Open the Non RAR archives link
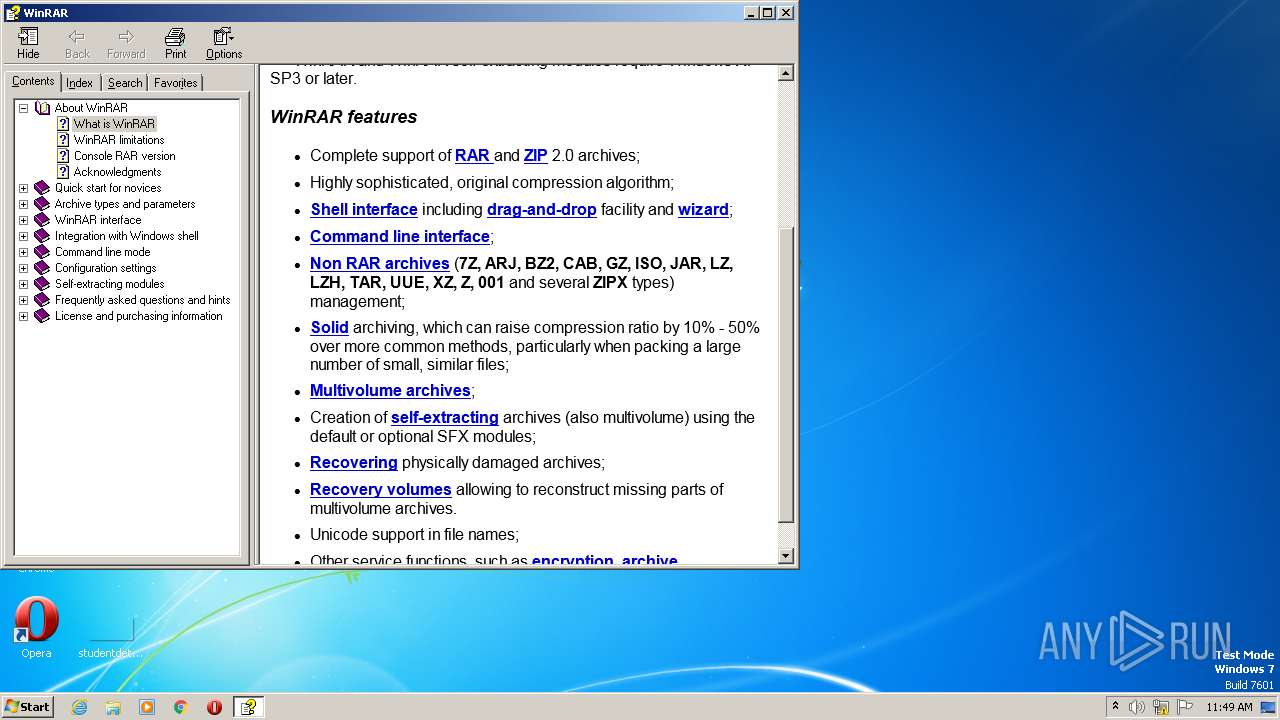 tap(380, 263)
